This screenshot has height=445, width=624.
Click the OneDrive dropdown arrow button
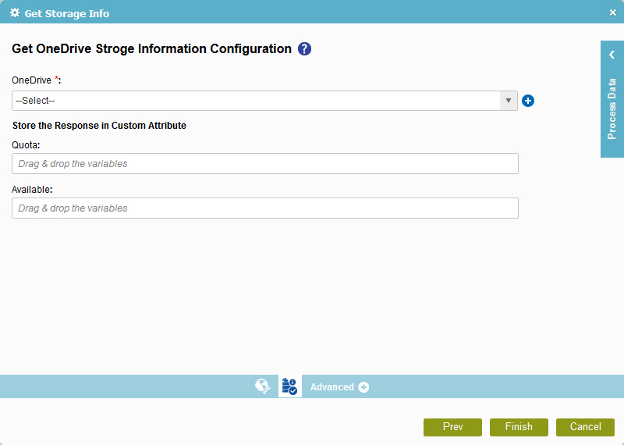tap(509, 101)
